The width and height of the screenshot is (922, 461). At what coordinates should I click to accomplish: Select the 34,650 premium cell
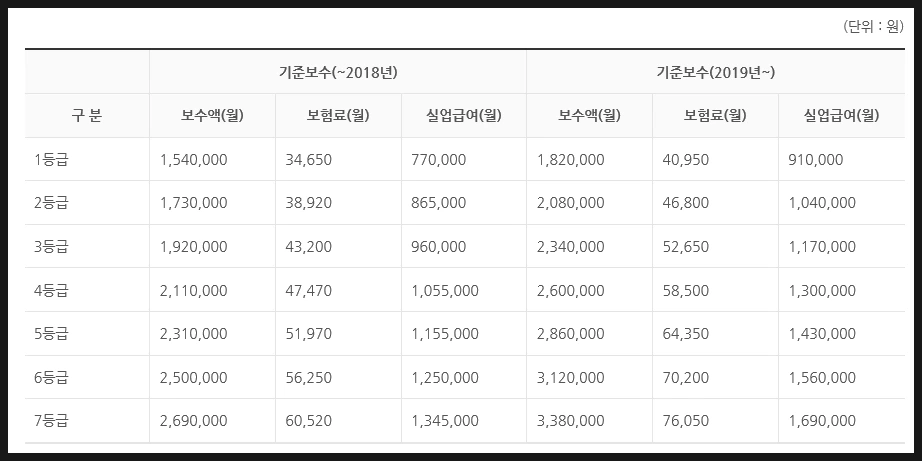338,159
